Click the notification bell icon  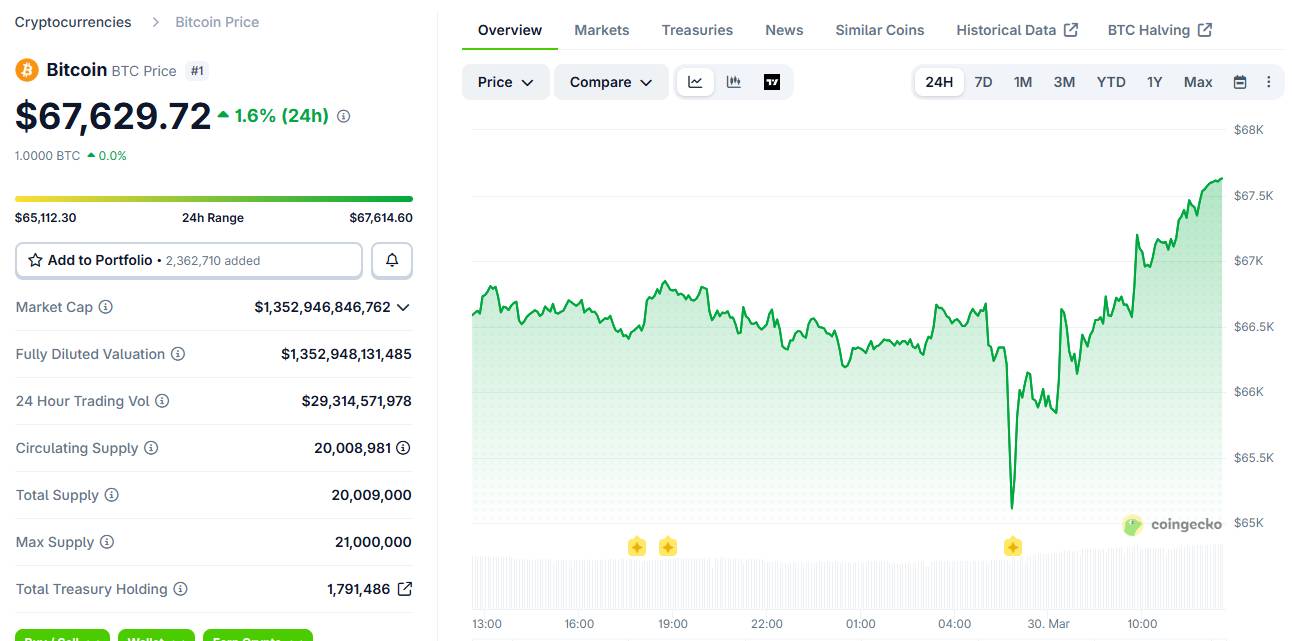click(391, 260)
